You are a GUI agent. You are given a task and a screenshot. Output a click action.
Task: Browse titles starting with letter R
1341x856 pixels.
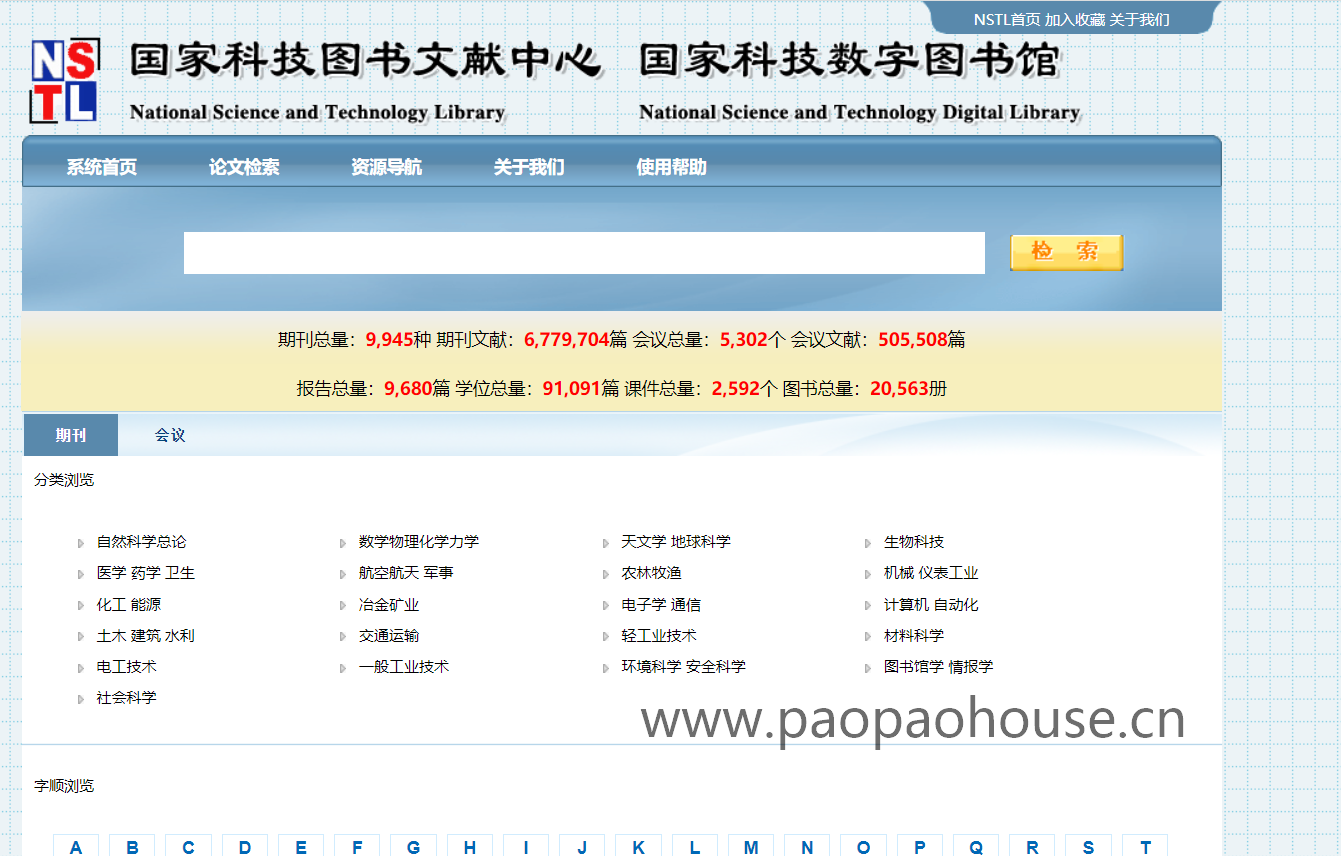tap(1032, 847)
